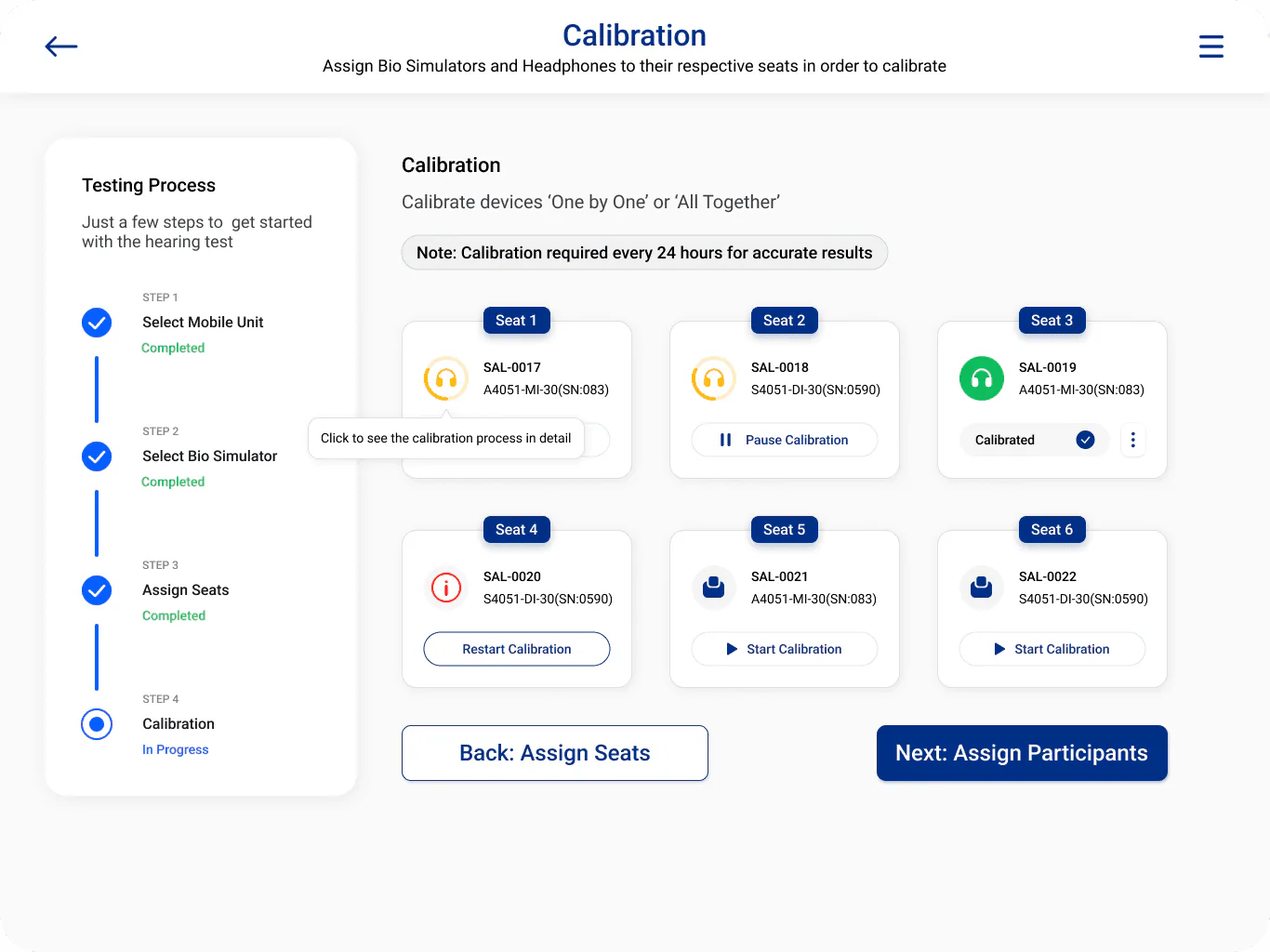The image size is (1270, 952).
Task: Click device ID SAL-0020
Action: [512, 576]
